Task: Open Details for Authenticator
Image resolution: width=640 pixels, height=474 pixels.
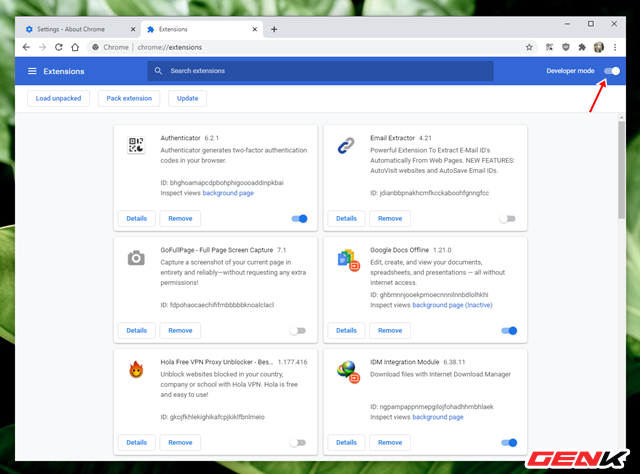Action: [x=136, y=218]
